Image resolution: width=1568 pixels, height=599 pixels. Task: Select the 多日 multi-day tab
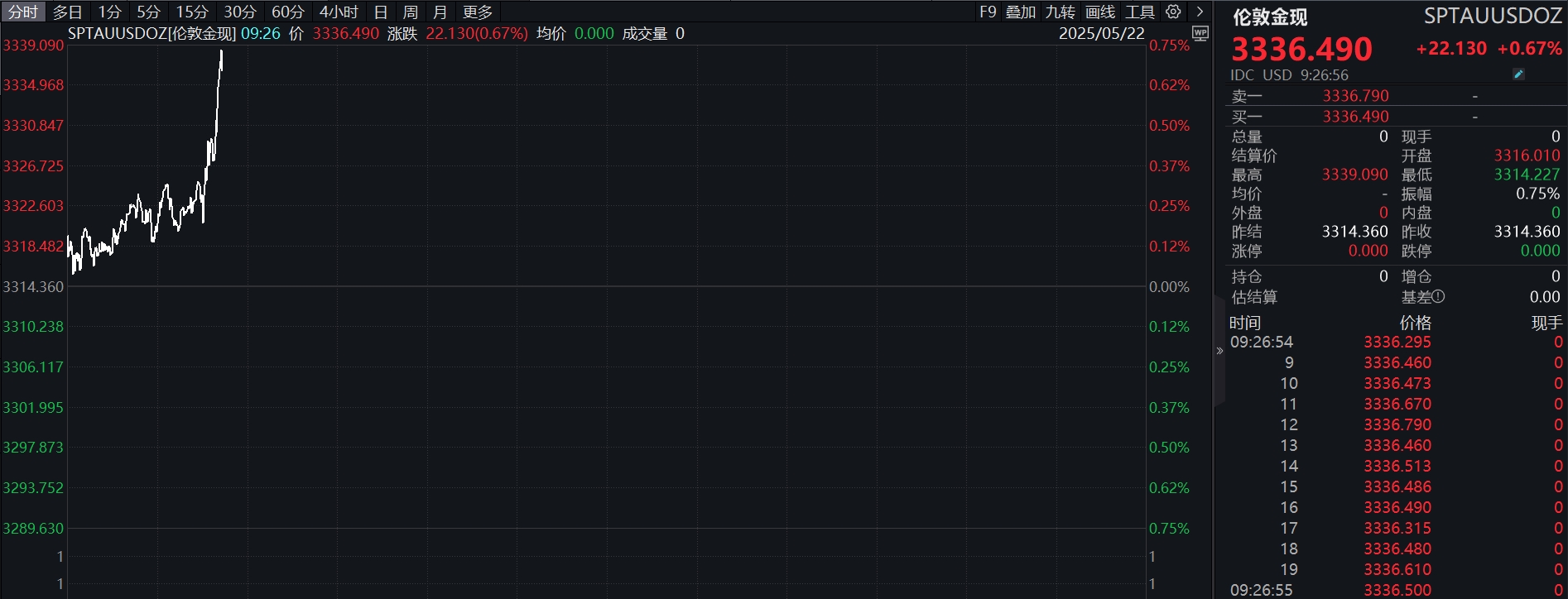click(68, 12)
